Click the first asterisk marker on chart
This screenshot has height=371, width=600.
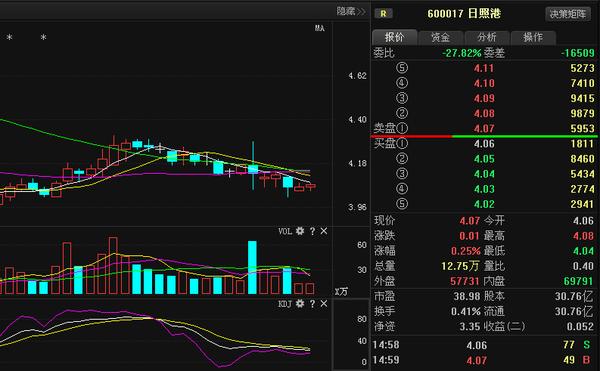point(10,37)
